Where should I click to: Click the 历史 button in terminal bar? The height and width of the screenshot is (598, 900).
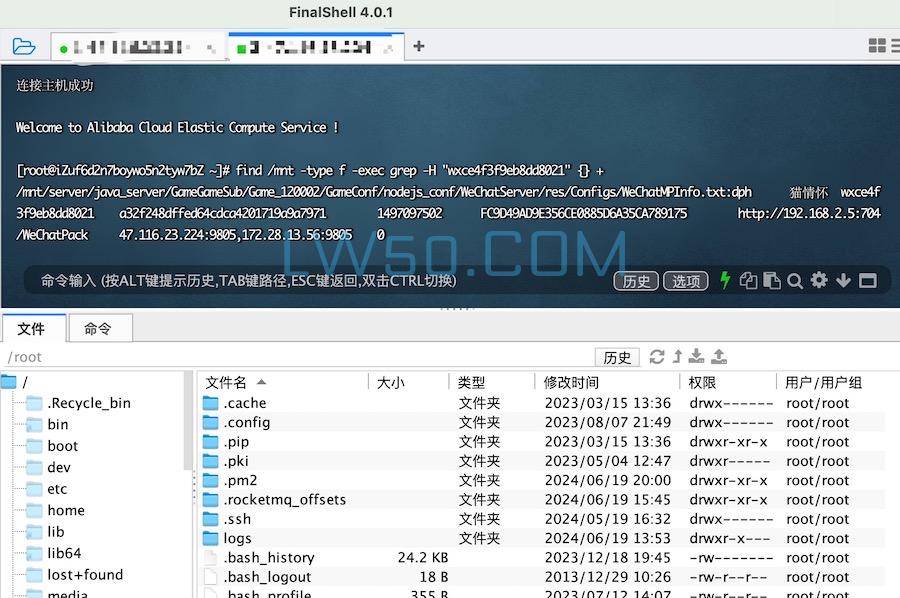[636, 281]
